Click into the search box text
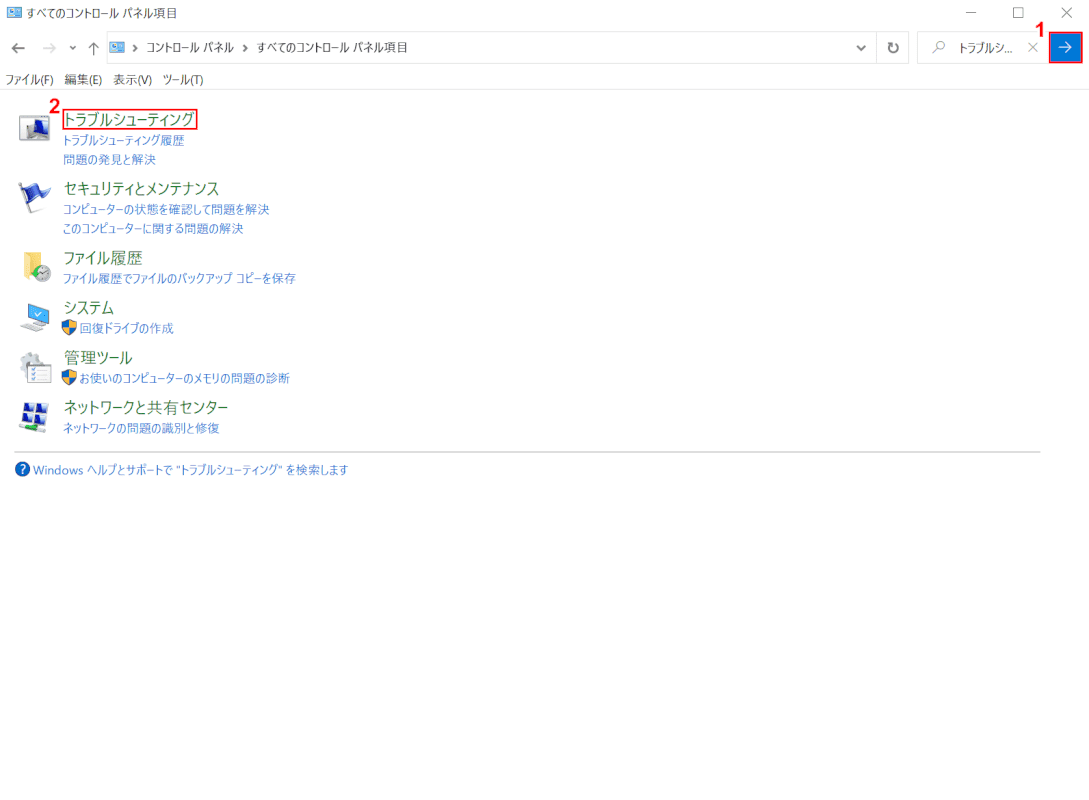The image size is (1089, 800). (986, 48)
